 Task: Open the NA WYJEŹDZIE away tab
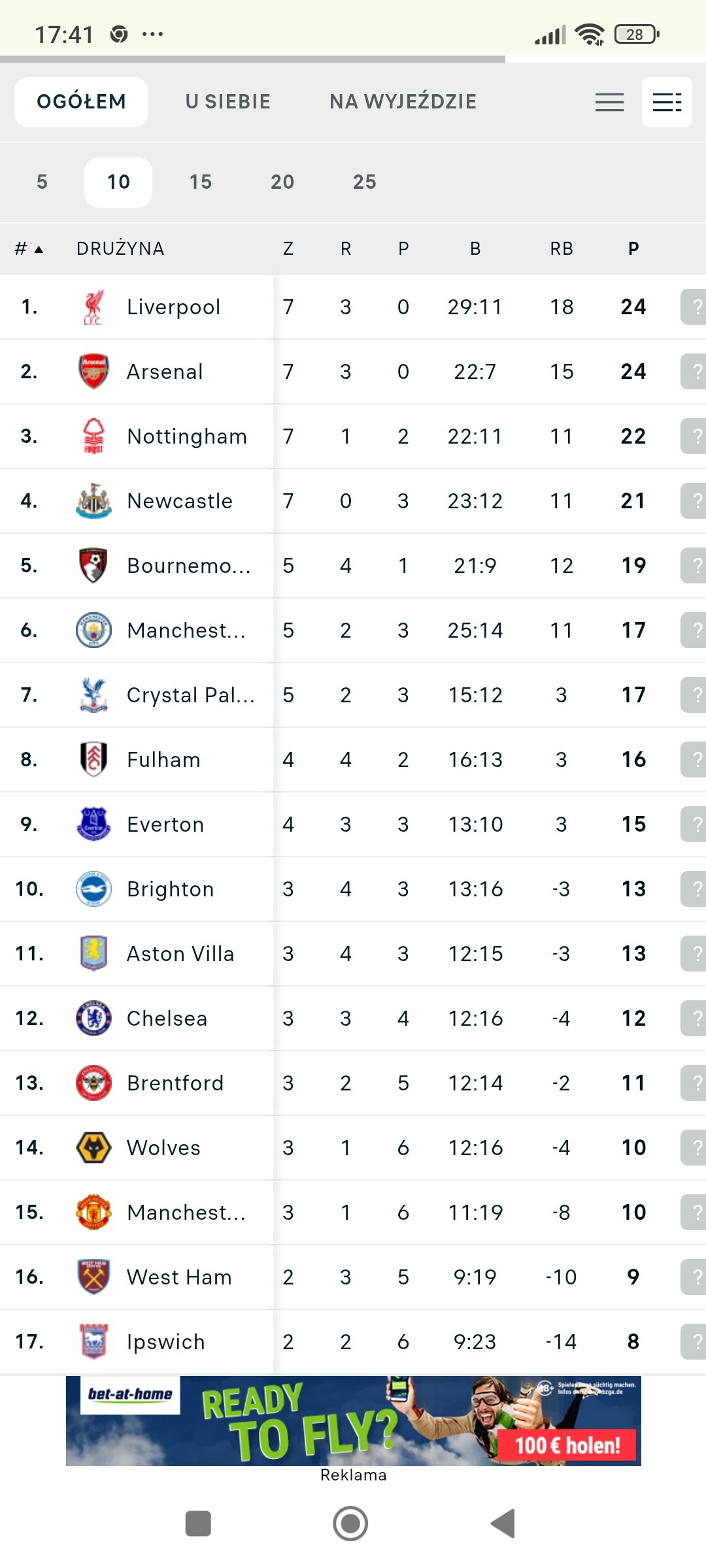pyautogui.click(x=403, y=102)
